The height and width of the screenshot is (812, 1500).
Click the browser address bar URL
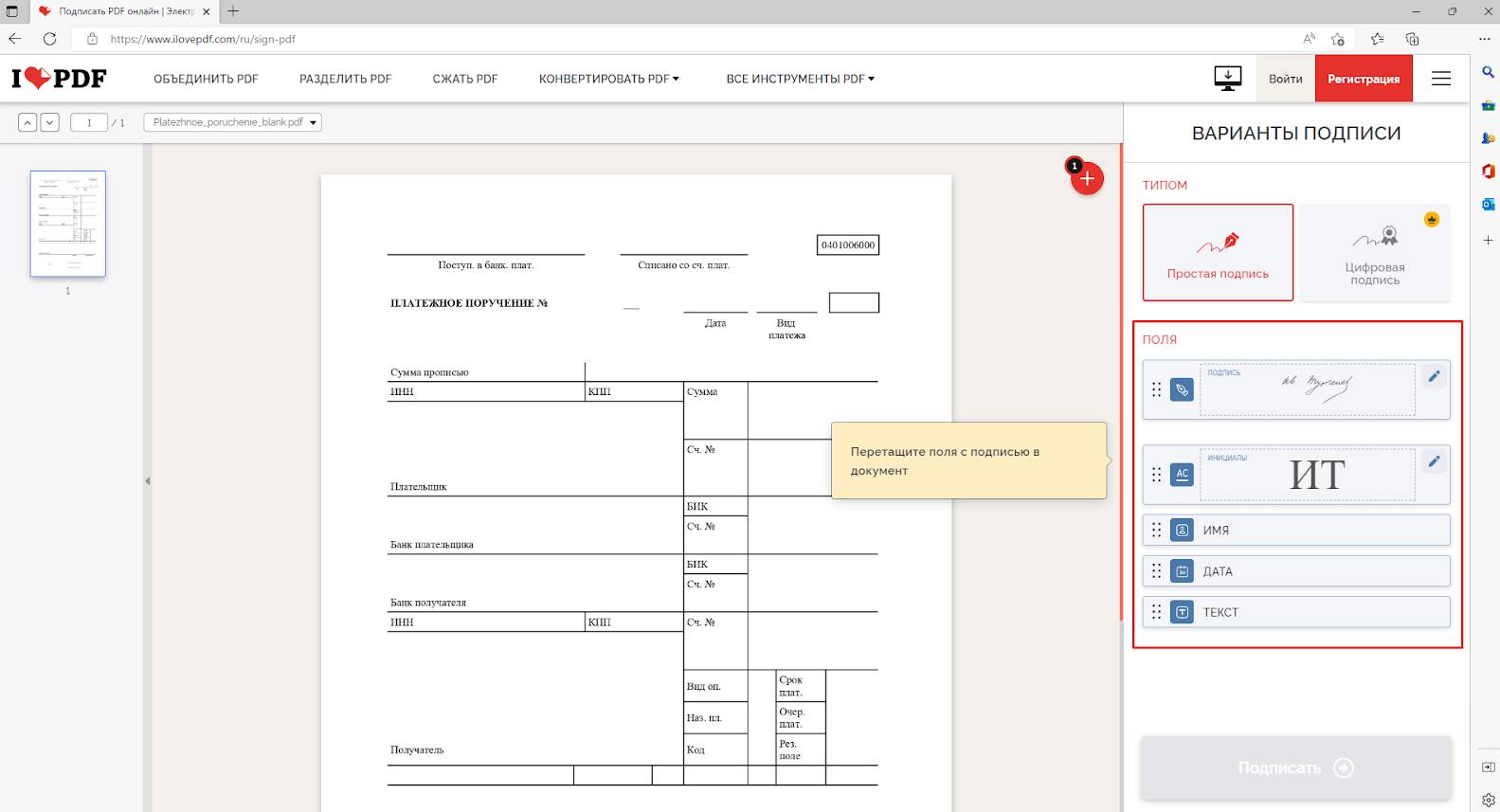coord(203,39)
